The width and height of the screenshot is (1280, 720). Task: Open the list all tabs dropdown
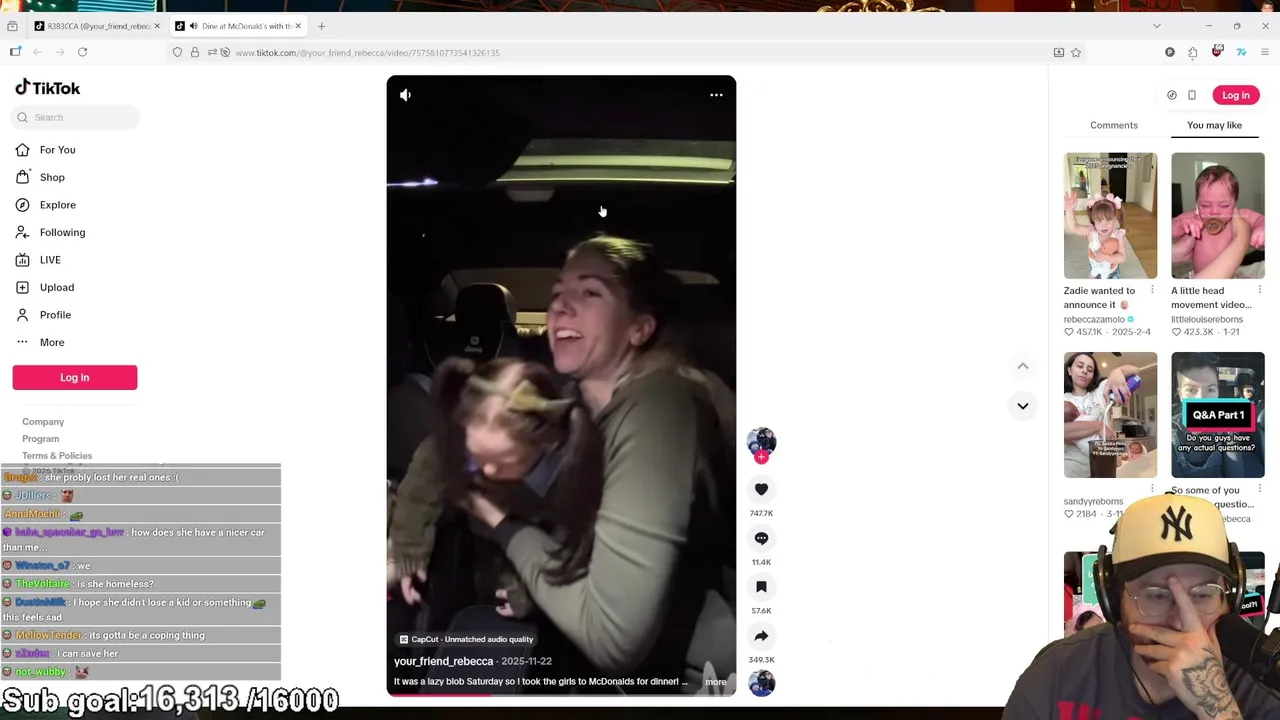(1156, 26)
